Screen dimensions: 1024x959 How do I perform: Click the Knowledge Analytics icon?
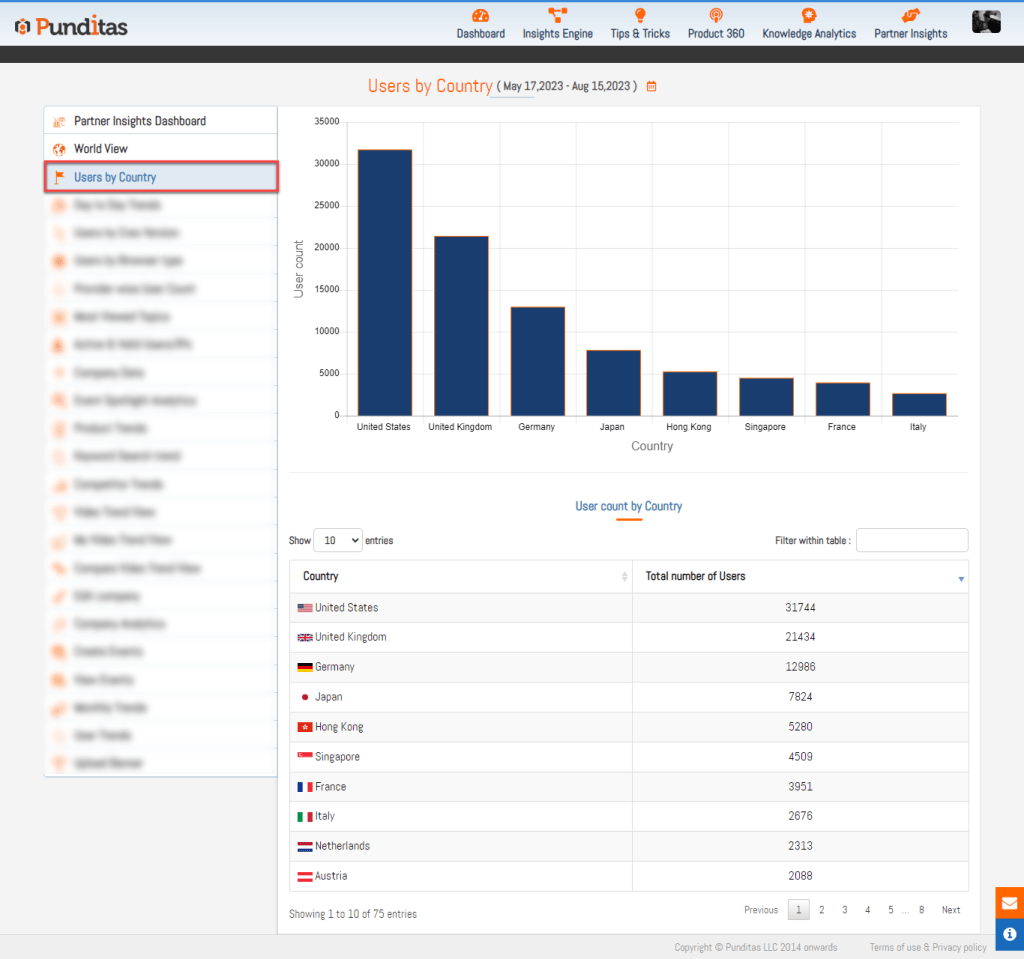808,16
